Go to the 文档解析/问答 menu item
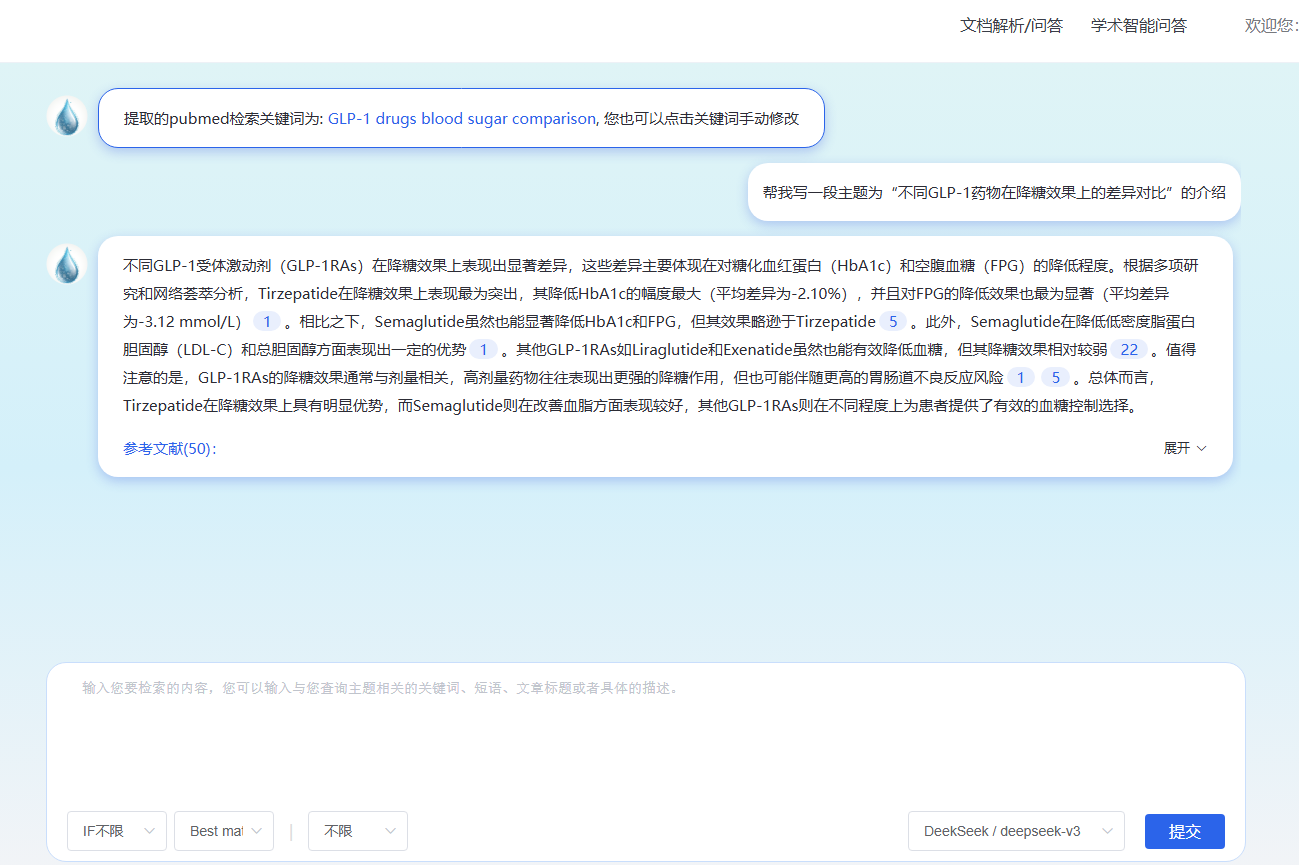 1011,26
